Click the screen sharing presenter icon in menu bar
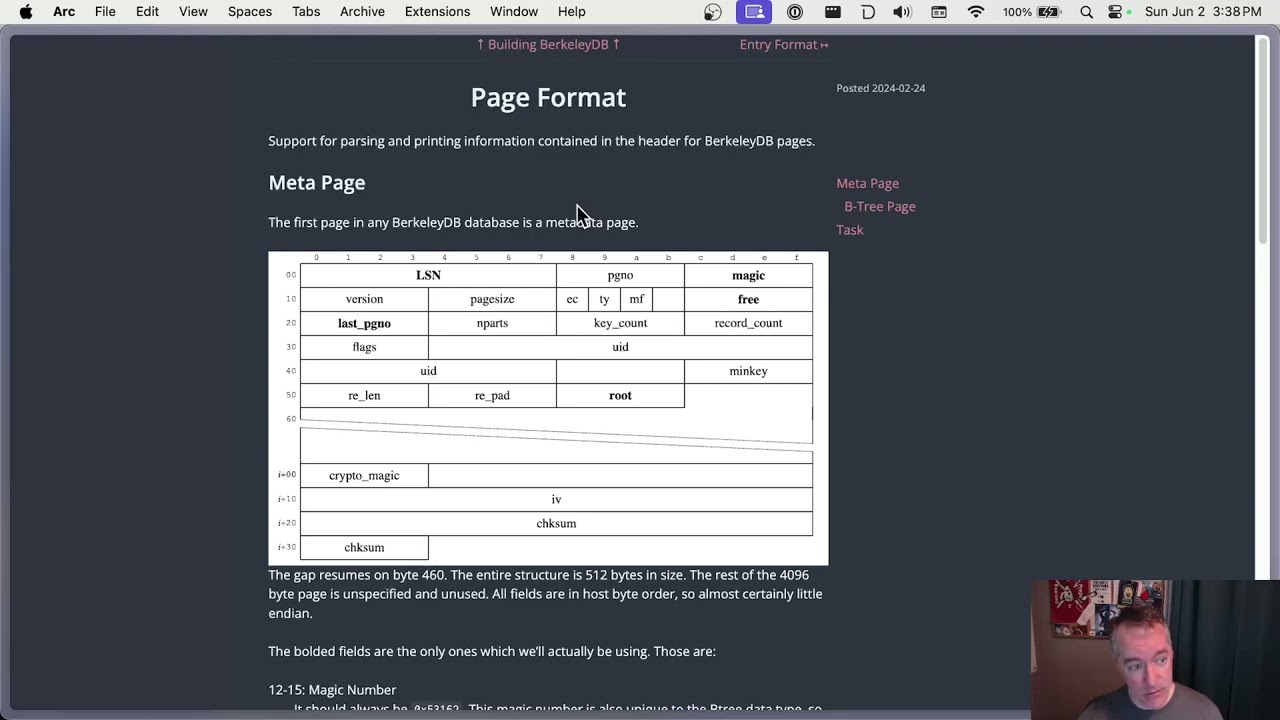Viewport: 1280px width, 720px height. pyautogui.click(x=754, y=12)
